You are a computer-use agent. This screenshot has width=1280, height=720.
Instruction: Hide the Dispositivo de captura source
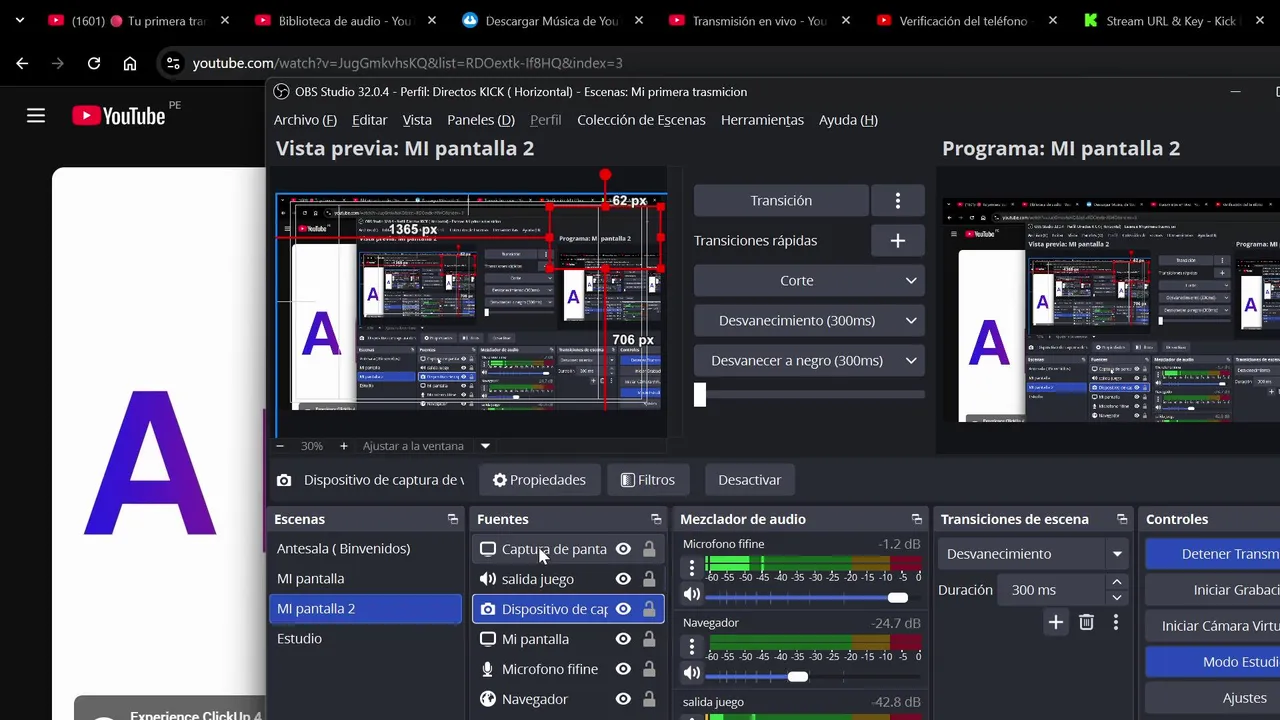tap(623, 609)
